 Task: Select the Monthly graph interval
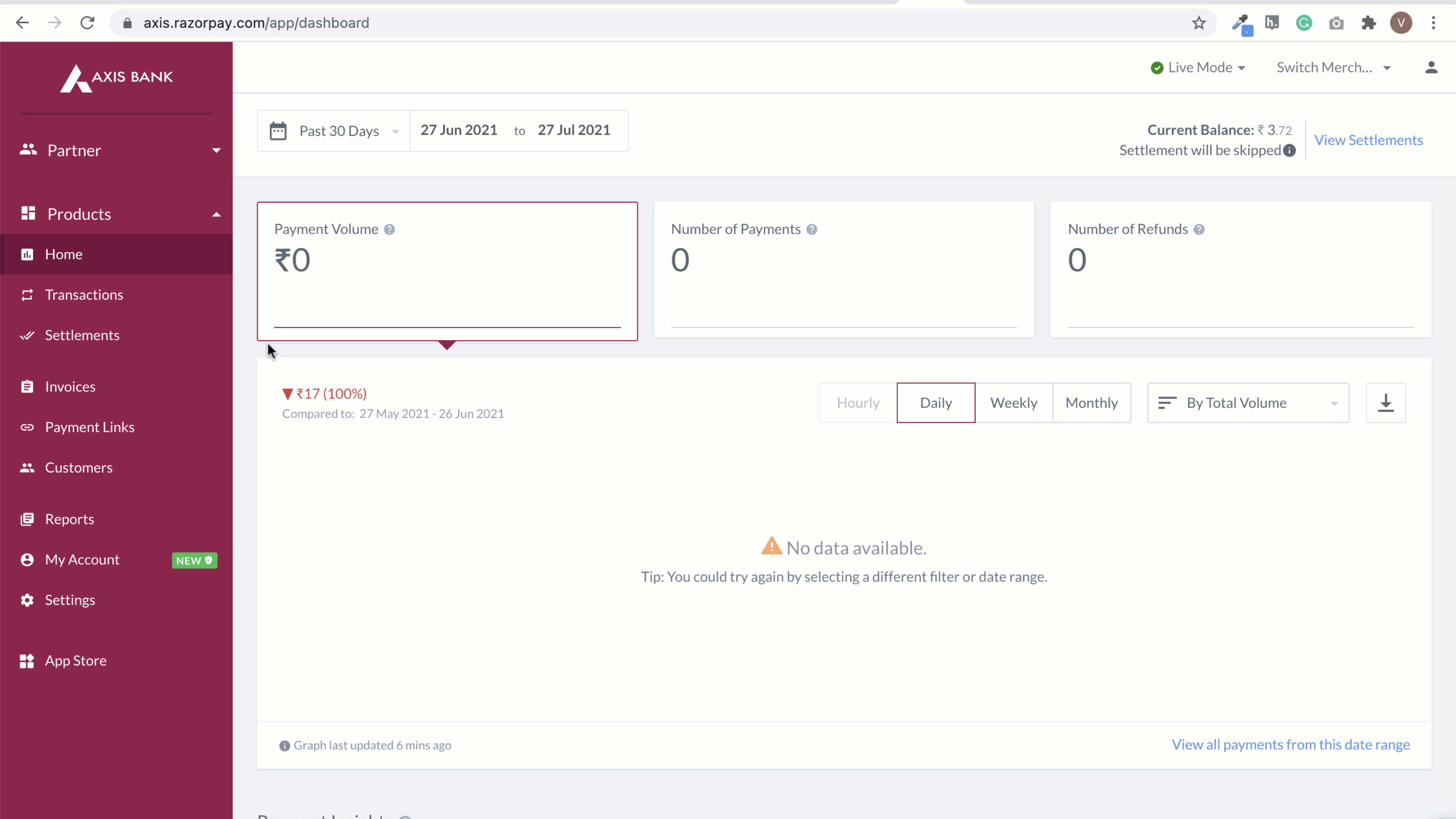(x=1092, y=402)
